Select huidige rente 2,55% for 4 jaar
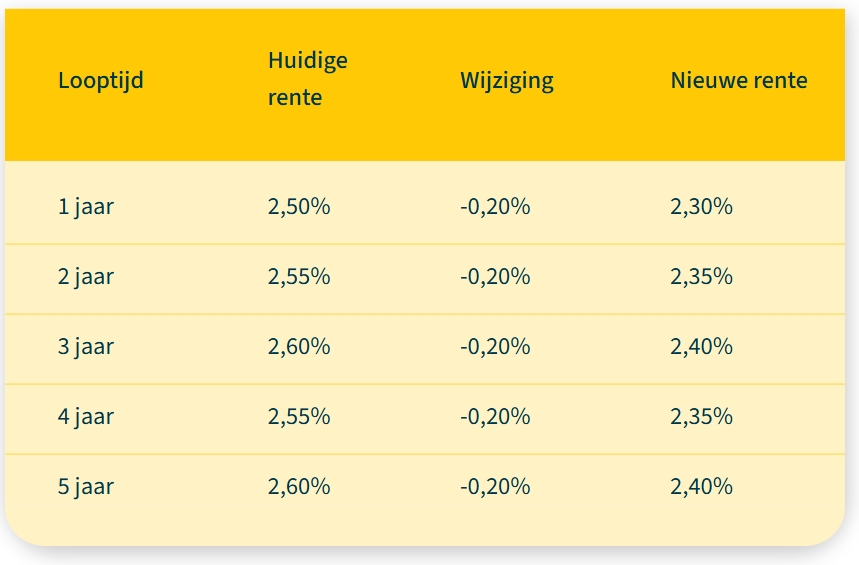Screen dimensions: 859x565 pyautogui.click(x=298, y=416)
